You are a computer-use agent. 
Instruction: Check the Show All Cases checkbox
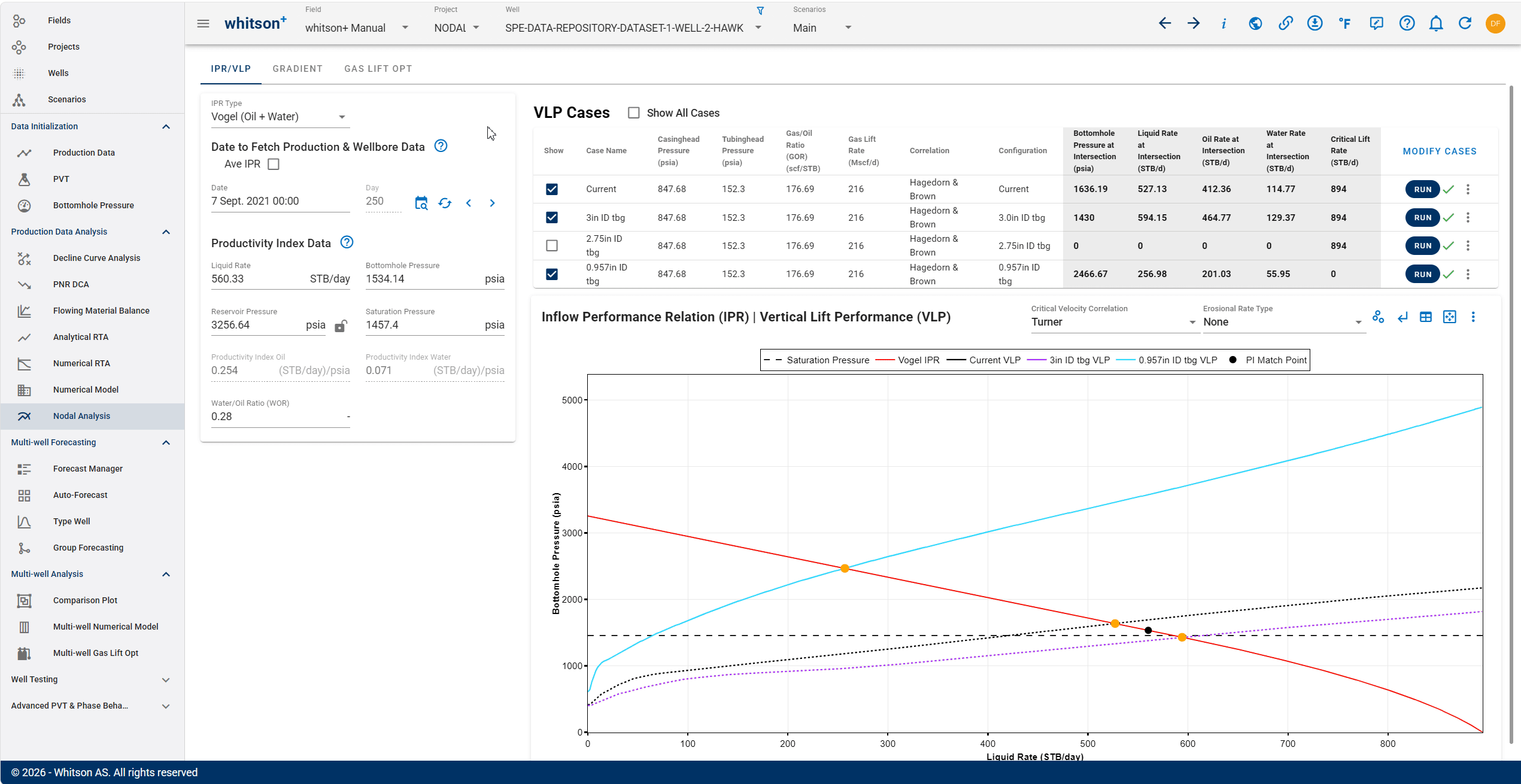coord(634,113)
